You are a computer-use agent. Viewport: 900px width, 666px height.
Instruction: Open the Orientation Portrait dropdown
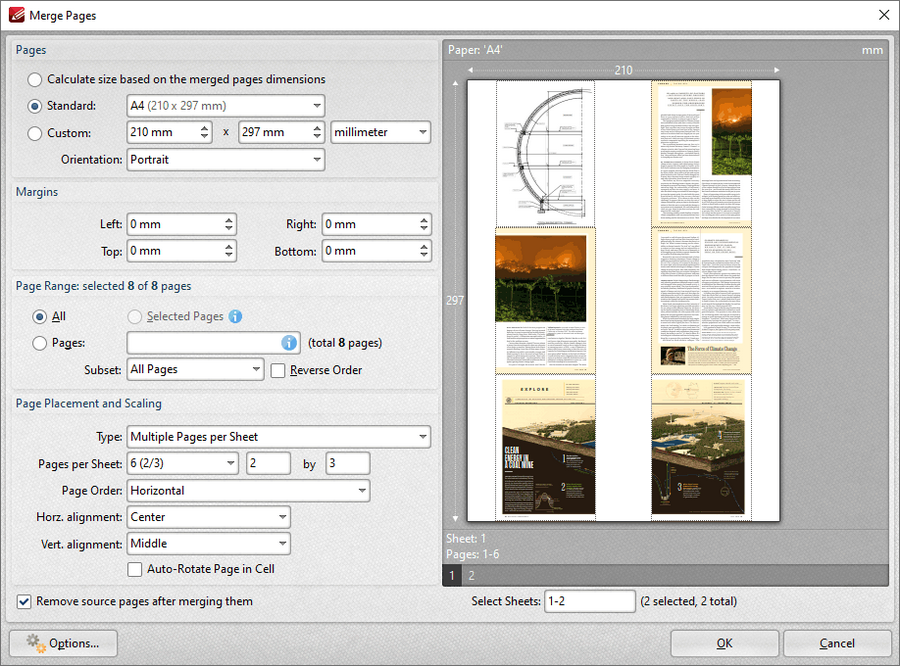coord(226,160)
